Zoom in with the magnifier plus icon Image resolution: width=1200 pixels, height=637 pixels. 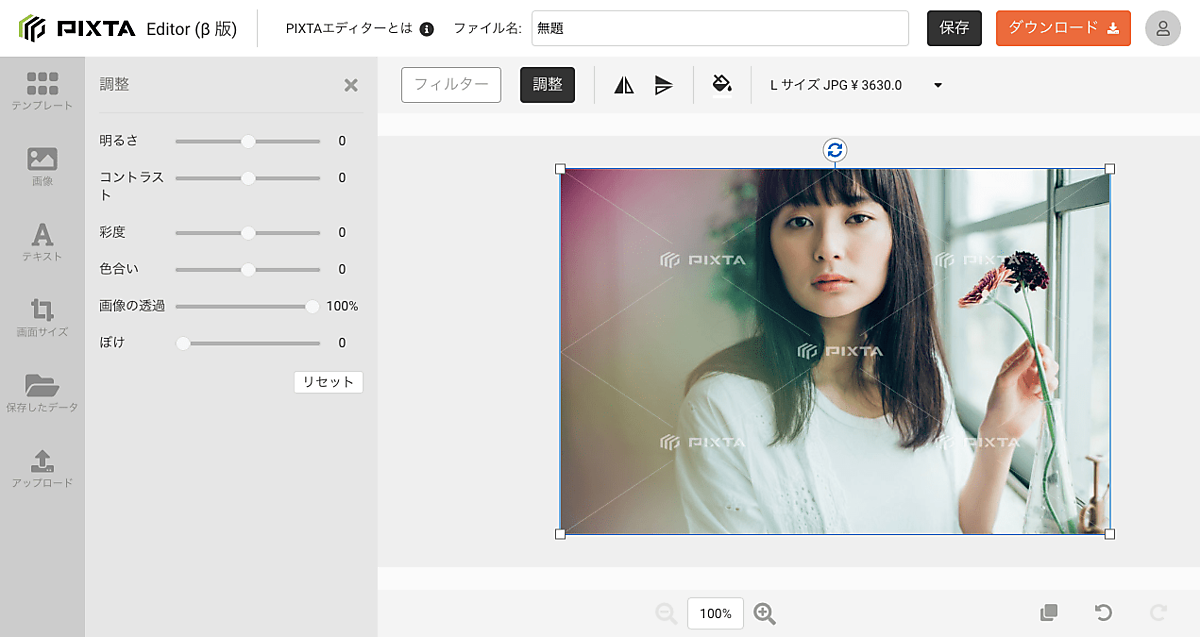(765, 614)
